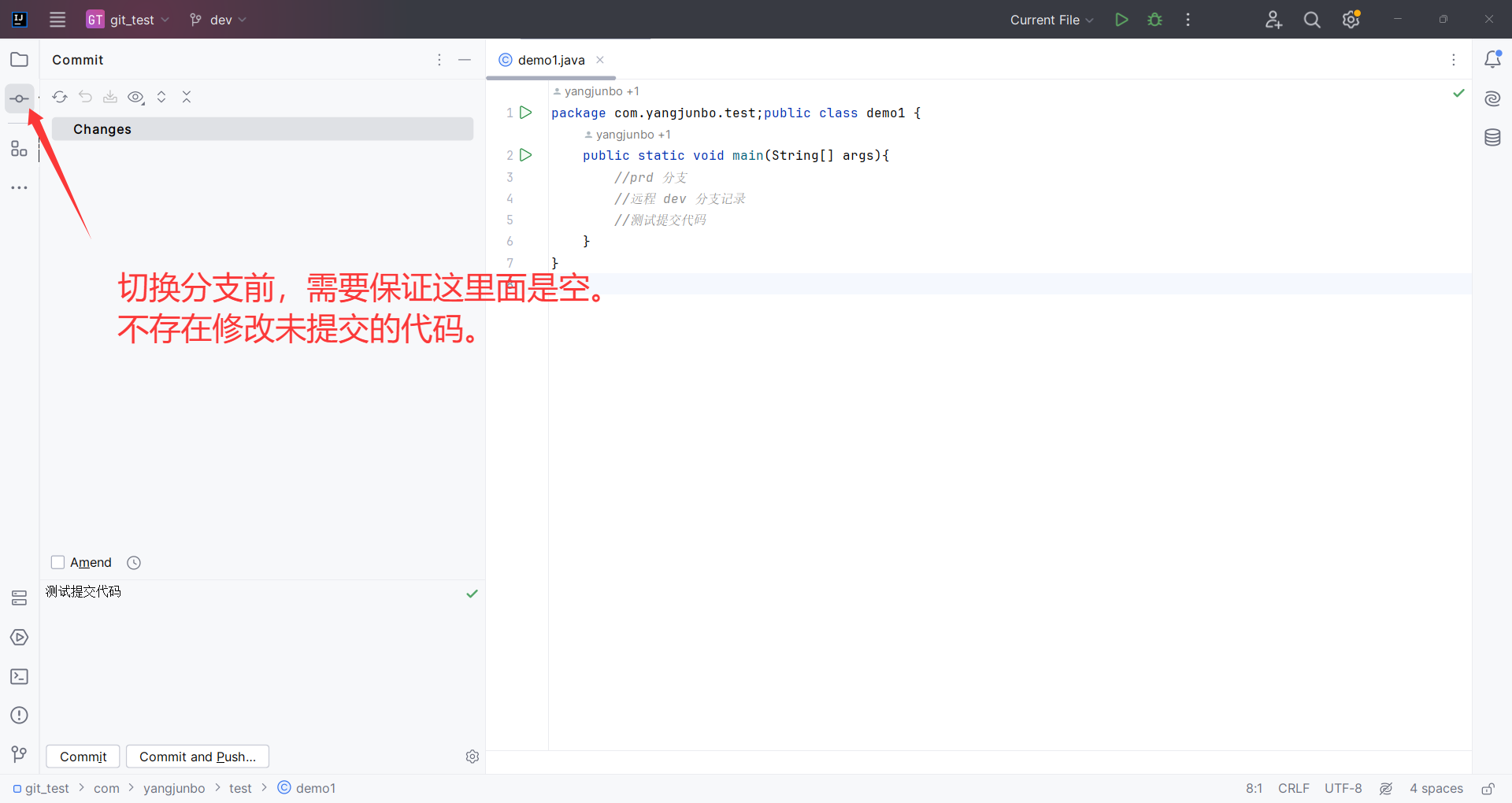Run the current file with the green arrow
The height and width of the screenshot is (803, 1512).
tap(1121, 19)
